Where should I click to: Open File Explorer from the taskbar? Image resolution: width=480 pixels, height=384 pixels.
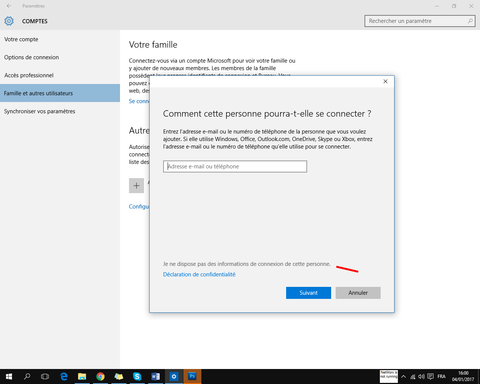click(x=82, y=376)
